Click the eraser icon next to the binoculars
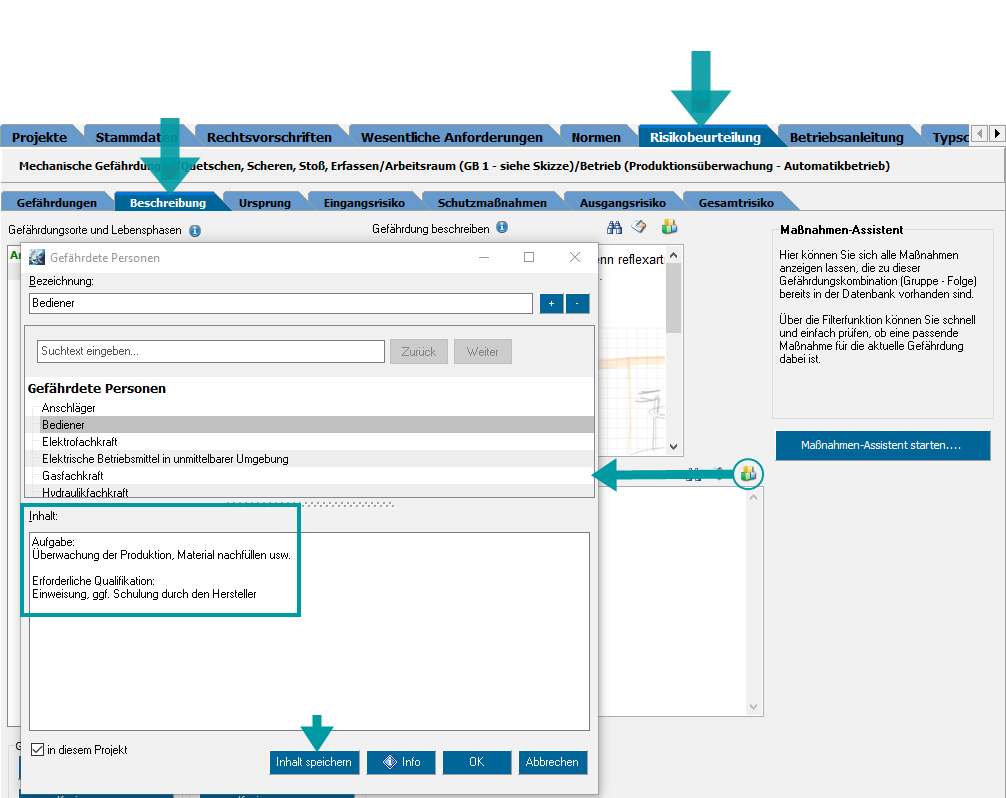 pos(639,228)
